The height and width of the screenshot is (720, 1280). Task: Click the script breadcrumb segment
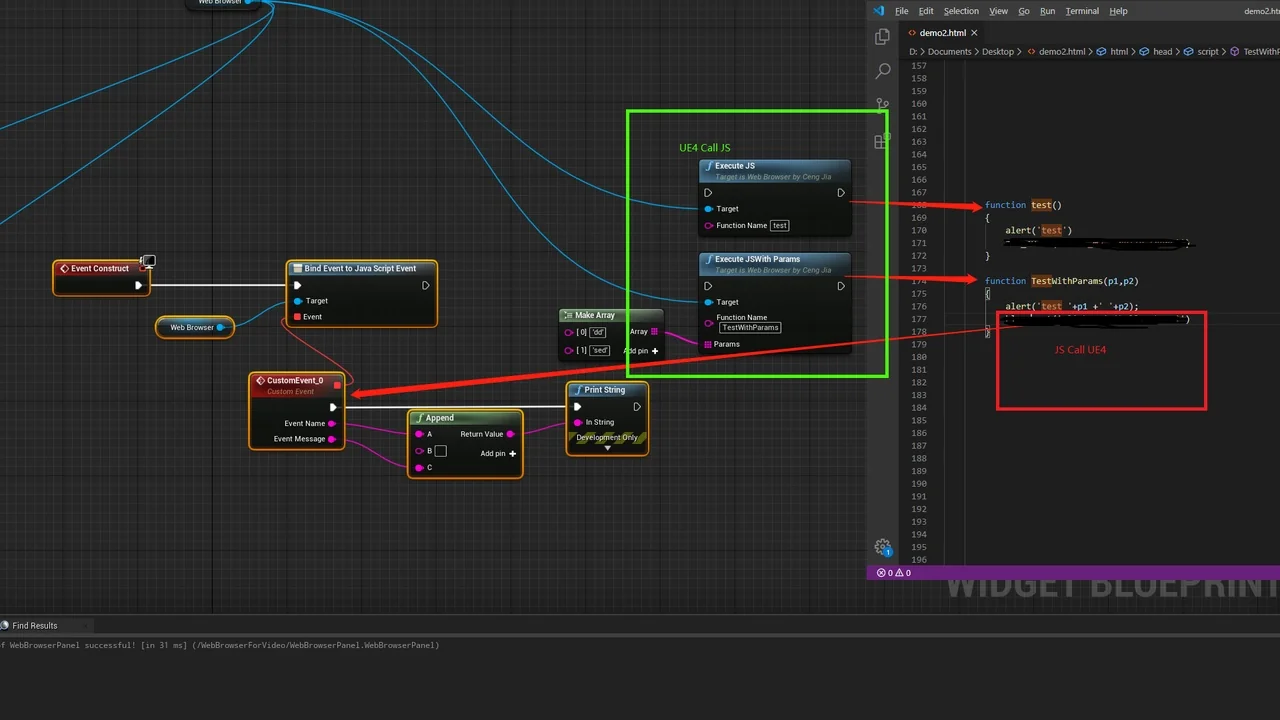1208,51
